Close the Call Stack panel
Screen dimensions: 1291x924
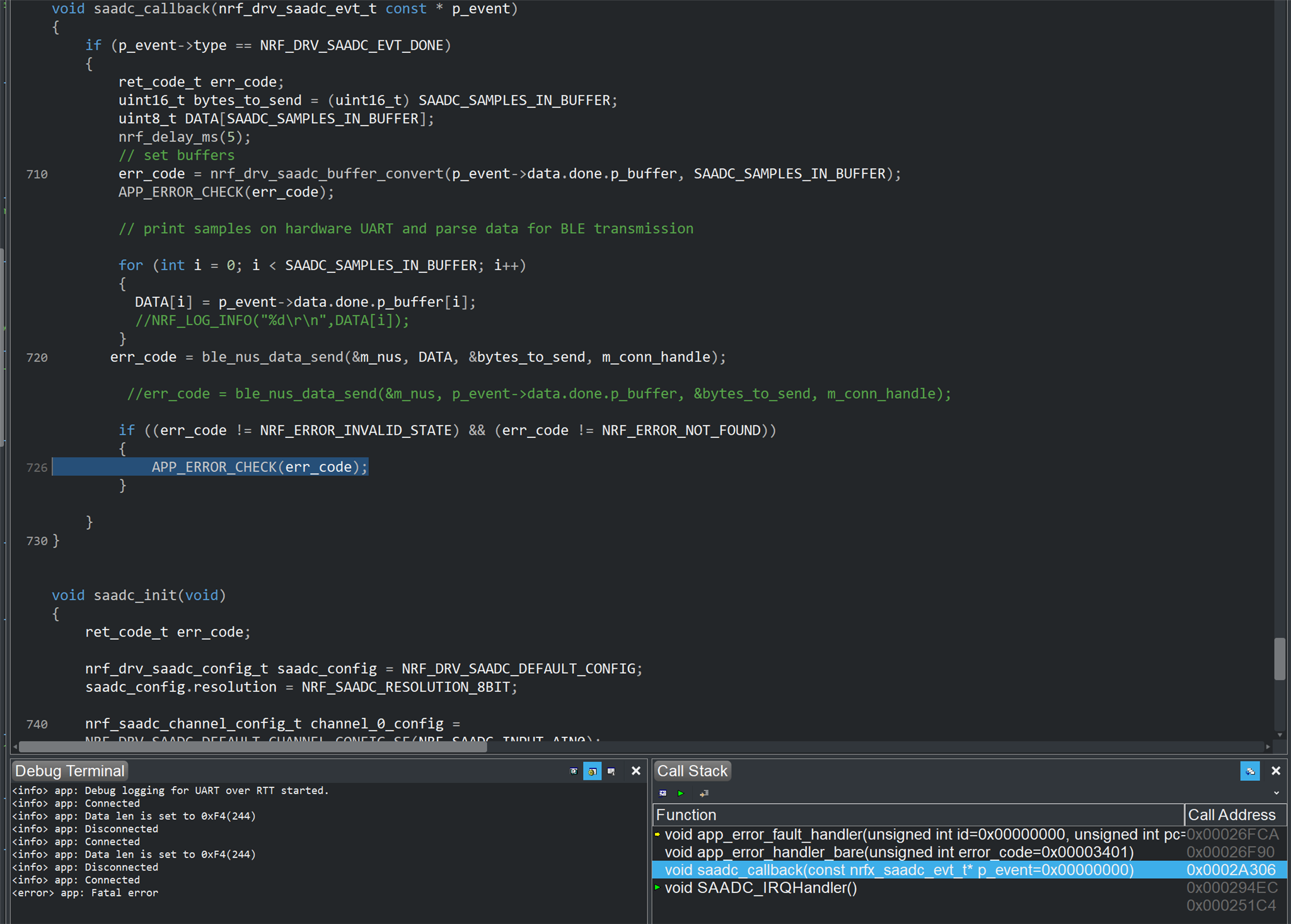(x=1276, y=771)
